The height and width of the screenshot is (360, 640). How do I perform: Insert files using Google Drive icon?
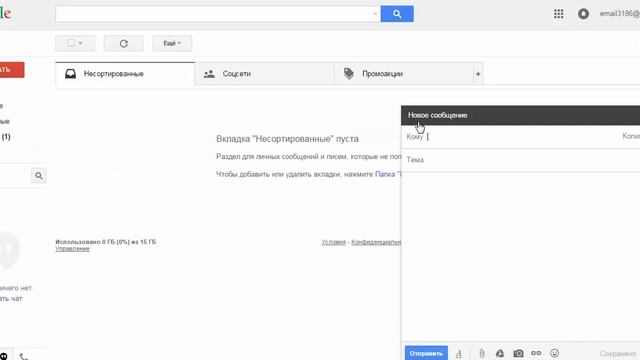point(500,353)
